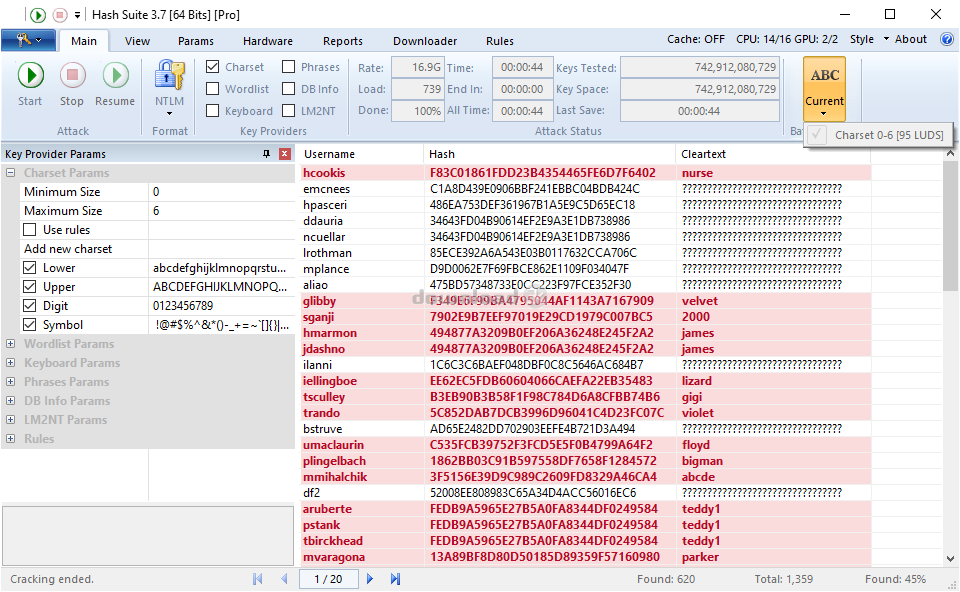Image resolution: width=960 pixels, height=592 pixels.
Task: Enable the DB Info key provider
Action: pos(288,89)
